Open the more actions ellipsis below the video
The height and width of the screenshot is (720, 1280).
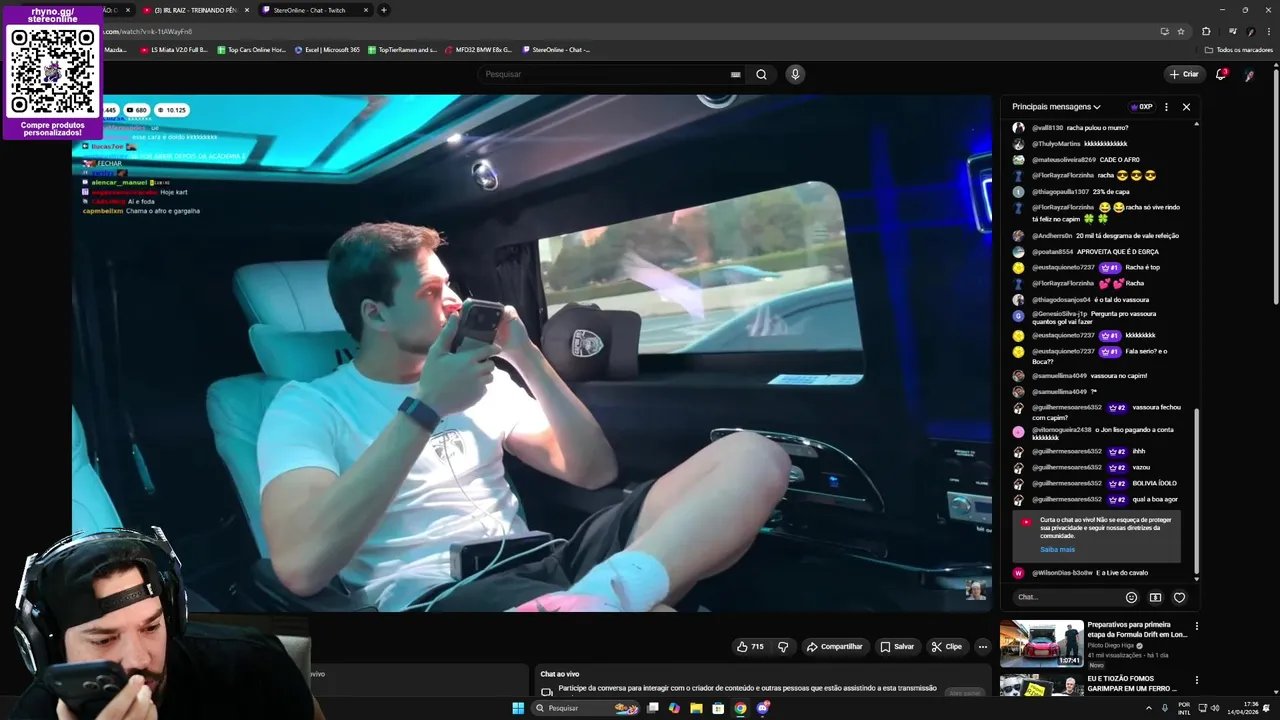click(983, 647)
